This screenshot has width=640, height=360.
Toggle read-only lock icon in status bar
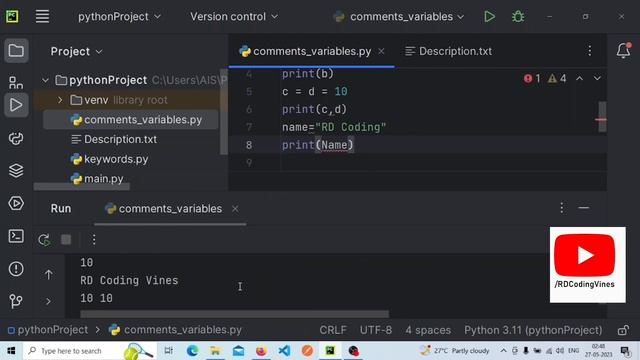pyautogui.click(x=623, y=330)
